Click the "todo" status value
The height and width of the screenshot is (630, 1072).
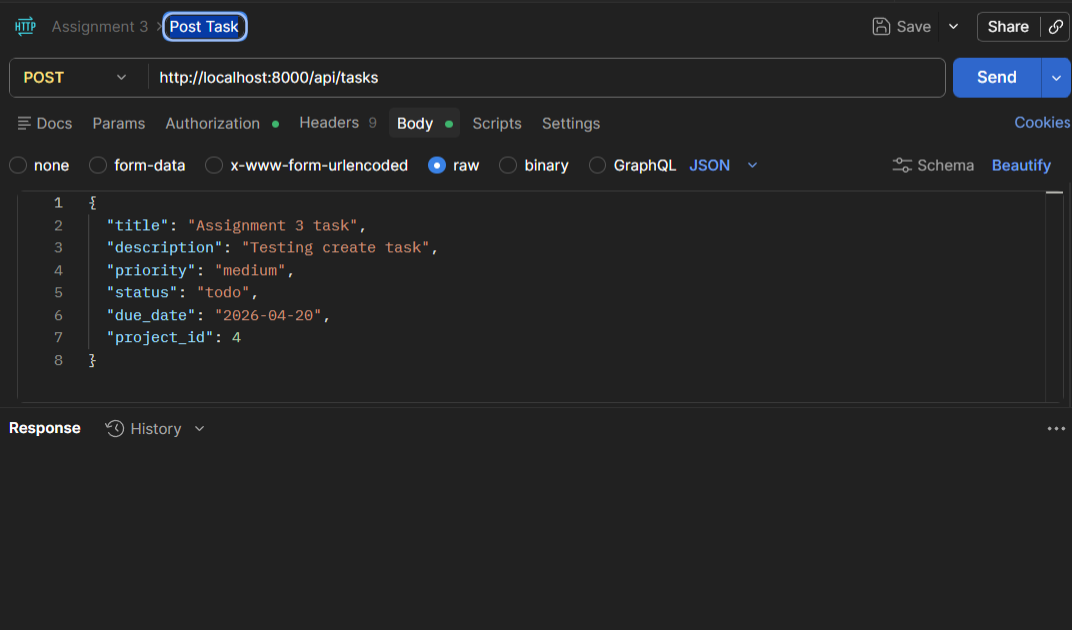point(224,293)
